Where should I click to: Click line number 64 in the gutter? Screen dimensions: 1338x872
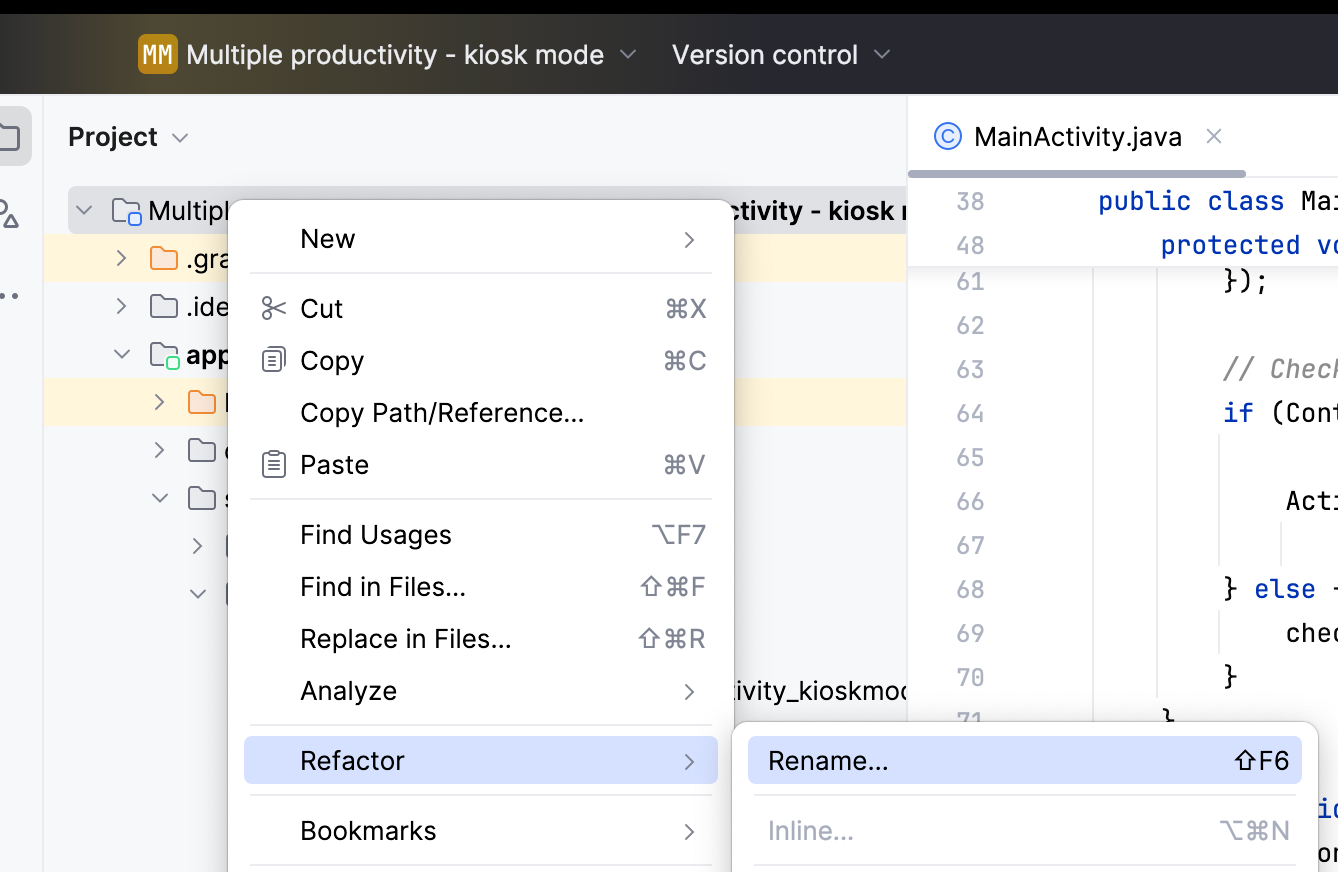click(x=970, y=413)
